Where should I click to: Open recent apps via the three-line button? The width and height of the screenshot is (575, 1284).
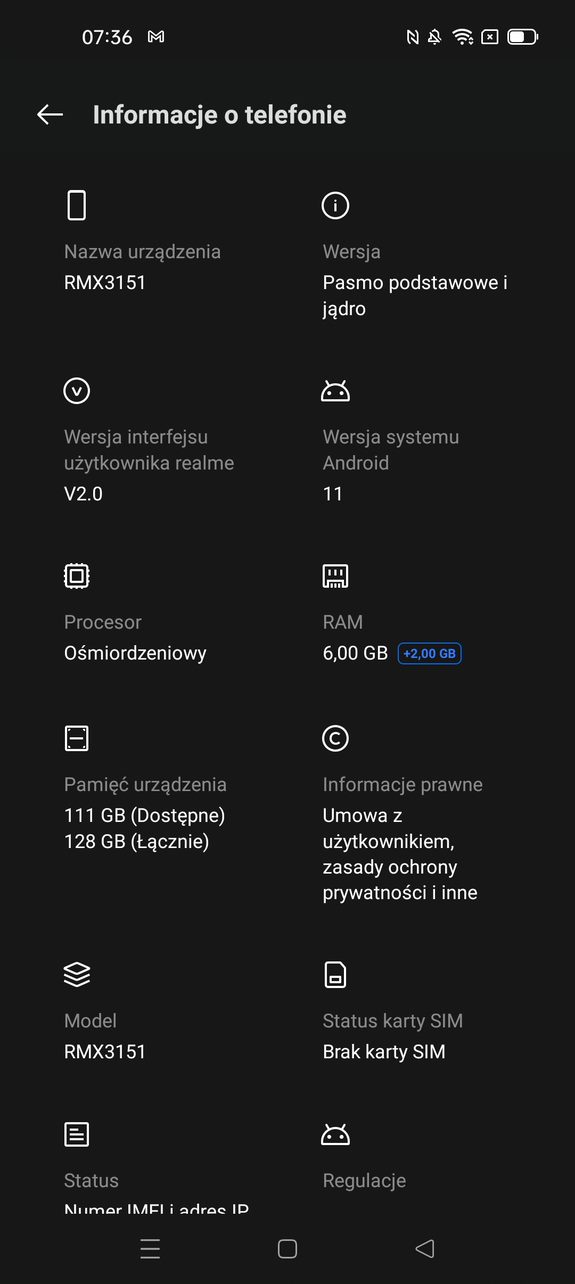(x=150, y=1248)
